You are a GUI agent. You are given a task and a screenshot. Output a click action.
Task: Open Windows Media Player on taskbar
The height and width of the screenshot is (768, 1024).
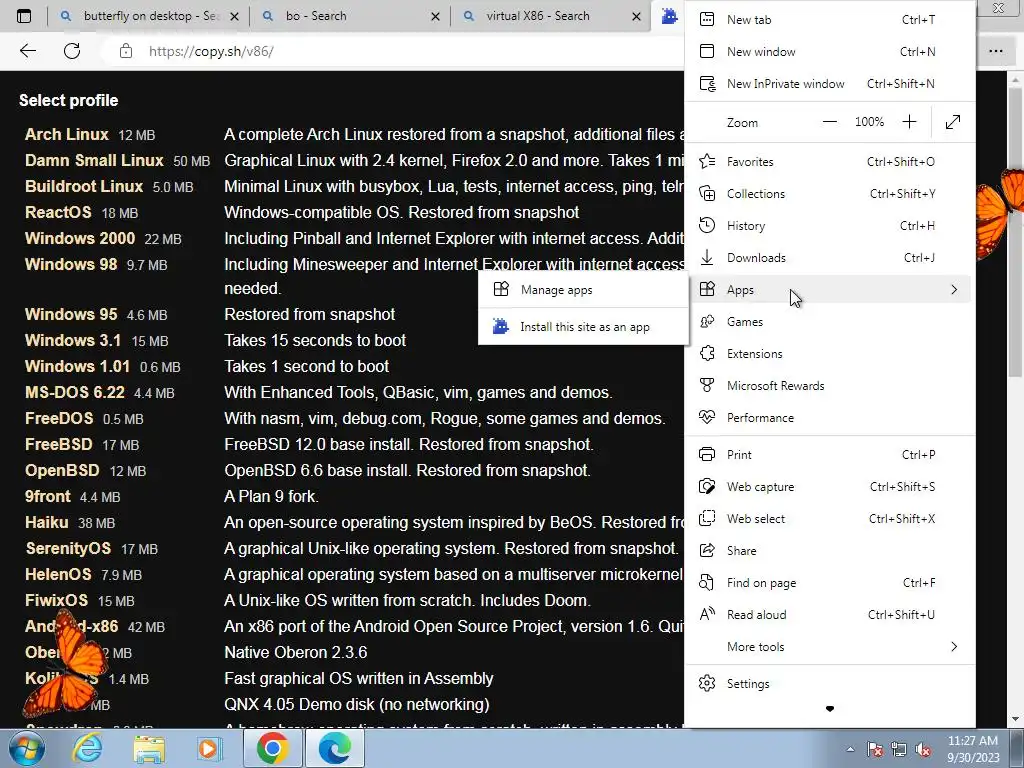210,748
